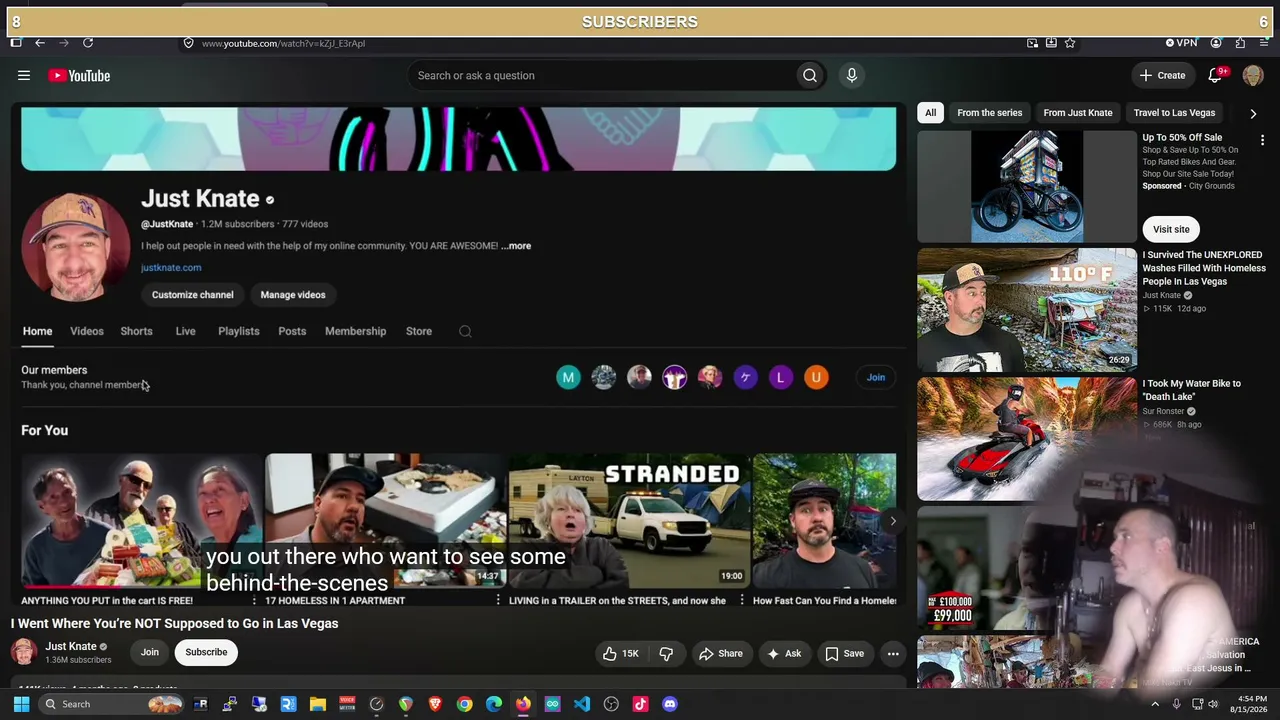Show next For You videos with arrow

[x=893, y=521]
